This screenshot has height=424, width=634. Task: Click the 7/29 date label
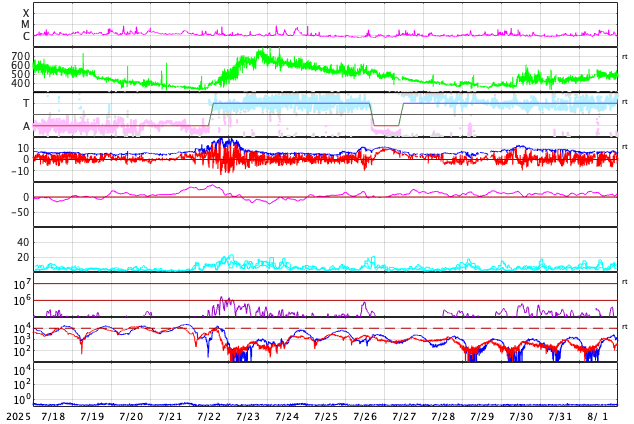tap(482, 416)
